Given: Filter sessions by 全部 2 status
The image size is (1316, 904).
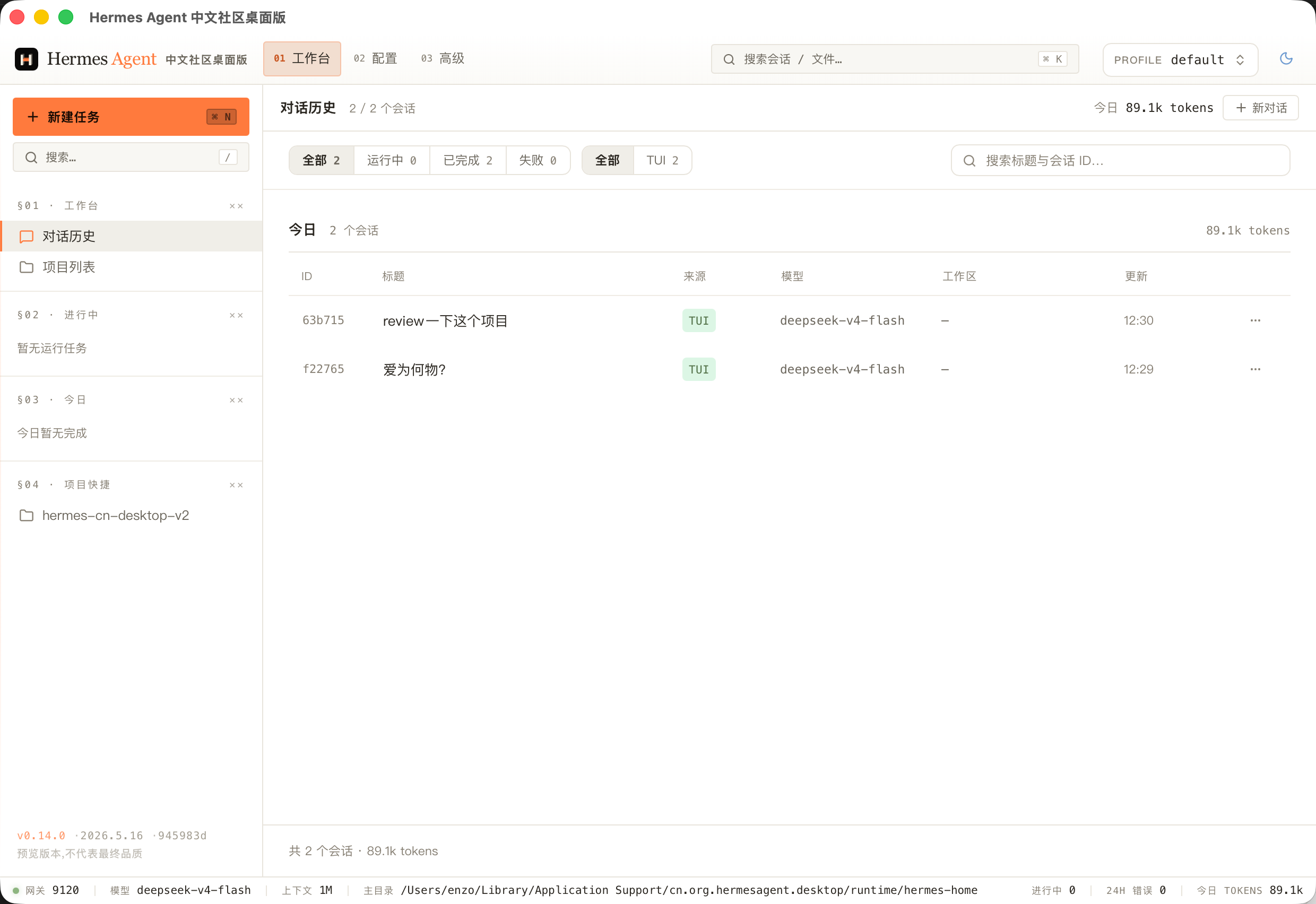Looking at the screenshot, I should pos(321,160).
